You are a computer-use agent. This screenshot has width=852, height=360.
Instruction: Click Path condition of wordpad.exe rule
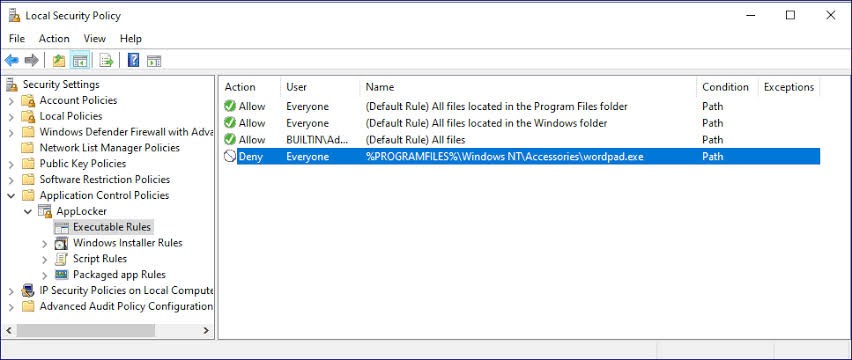click(712, 156)
